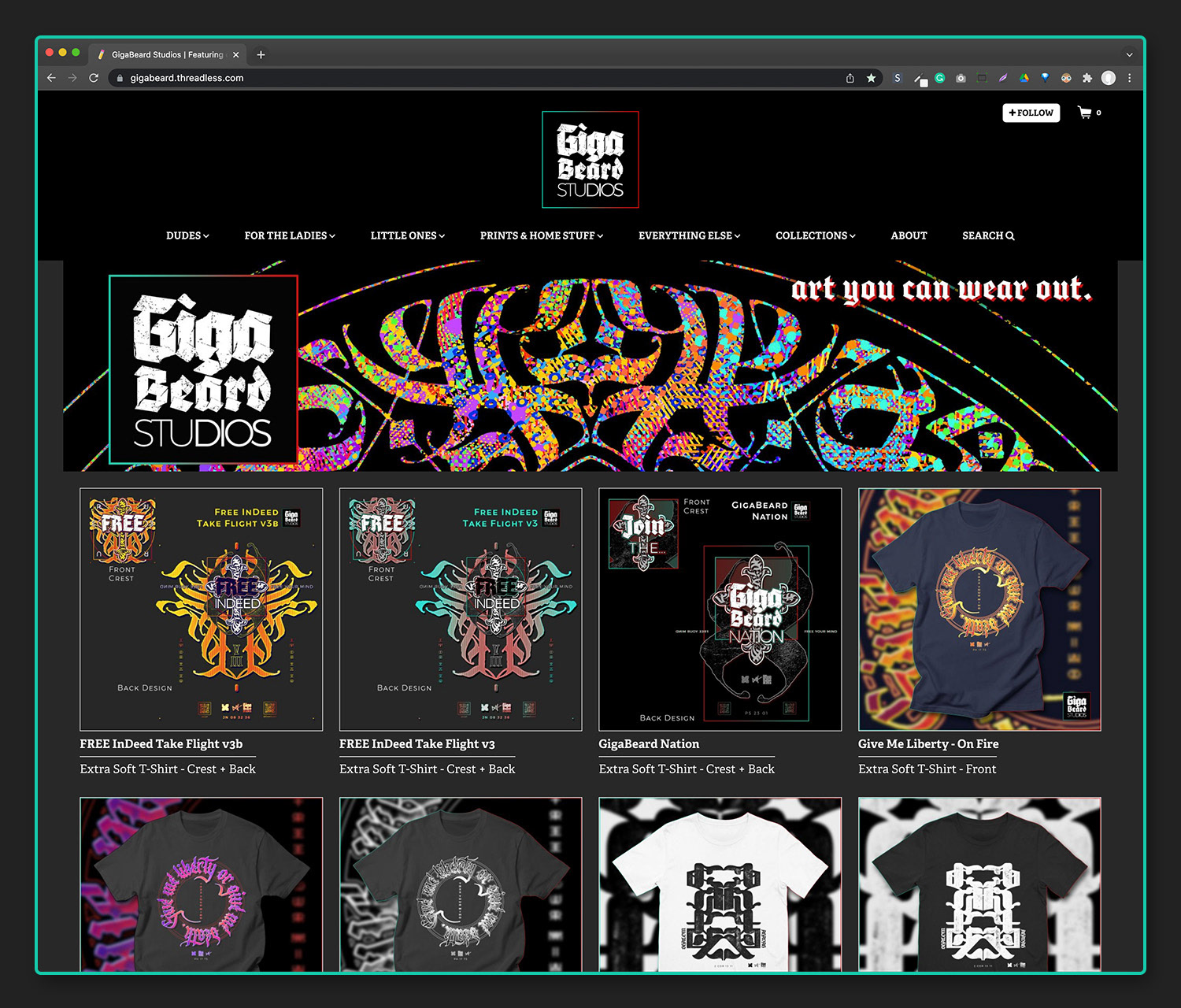Open the blue diamond extension

tap(1045, 78)
